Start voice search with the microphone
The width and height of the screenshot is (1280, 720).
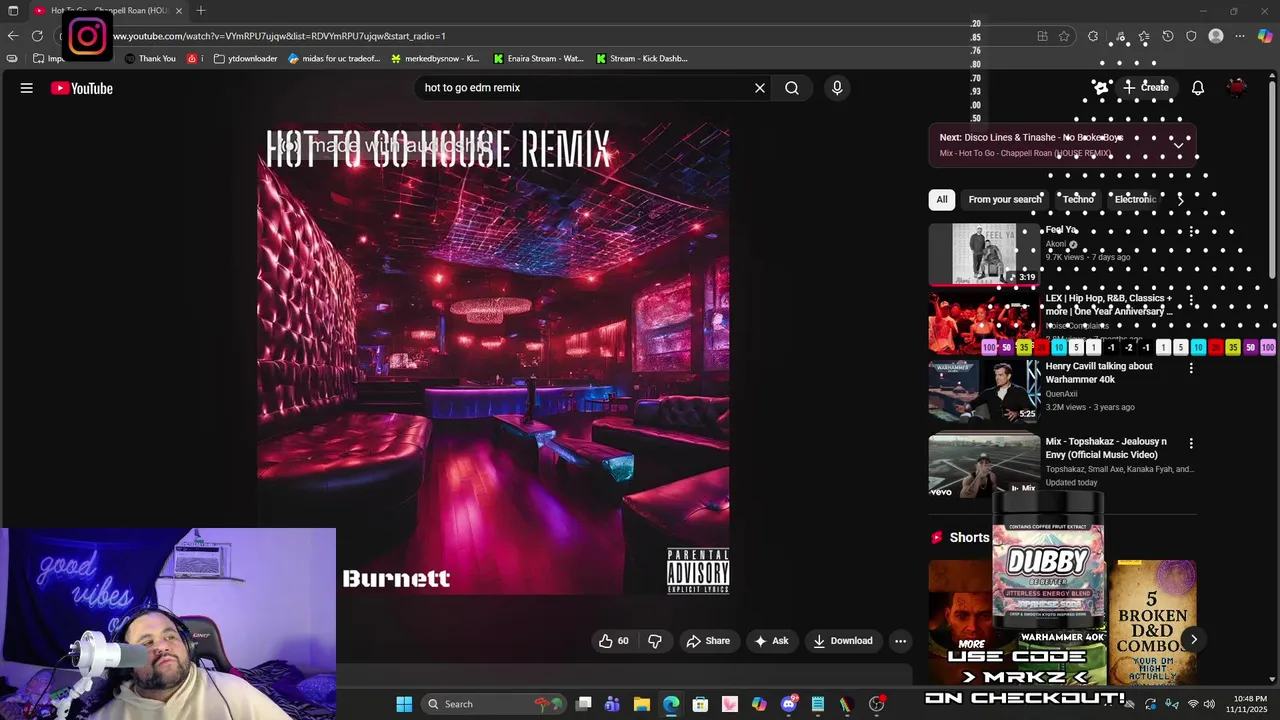click(837, 88)
